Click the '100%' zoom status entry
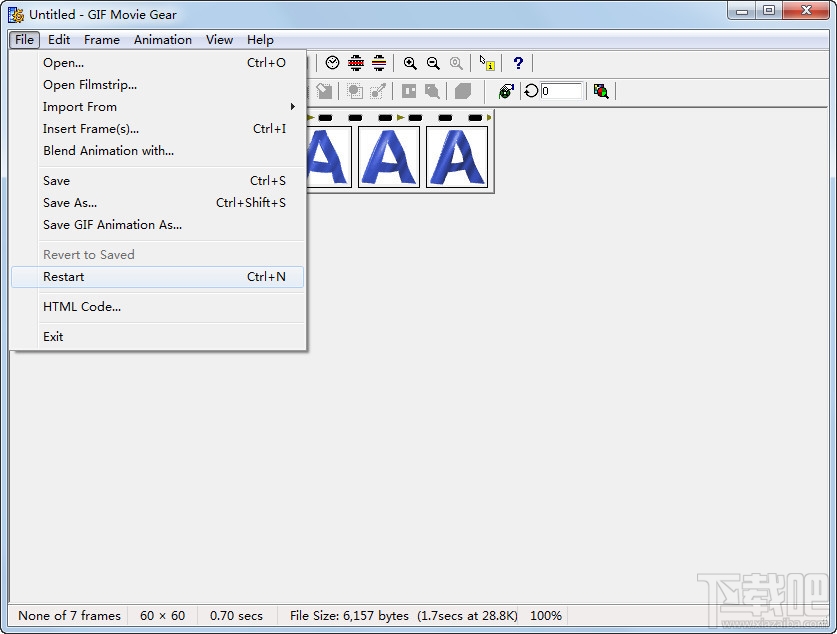 [546, 616]
